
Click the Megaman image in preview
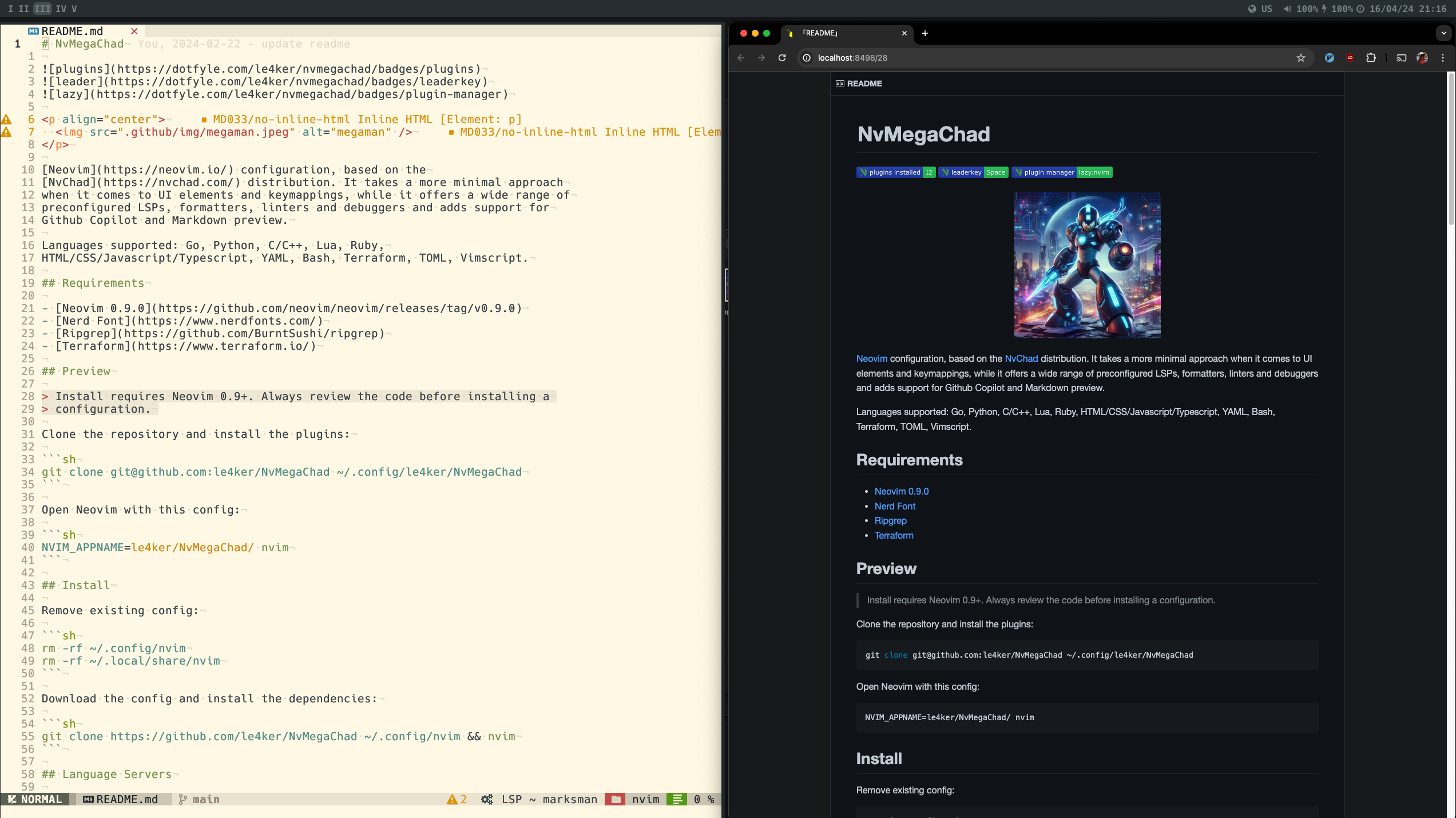1088,265
